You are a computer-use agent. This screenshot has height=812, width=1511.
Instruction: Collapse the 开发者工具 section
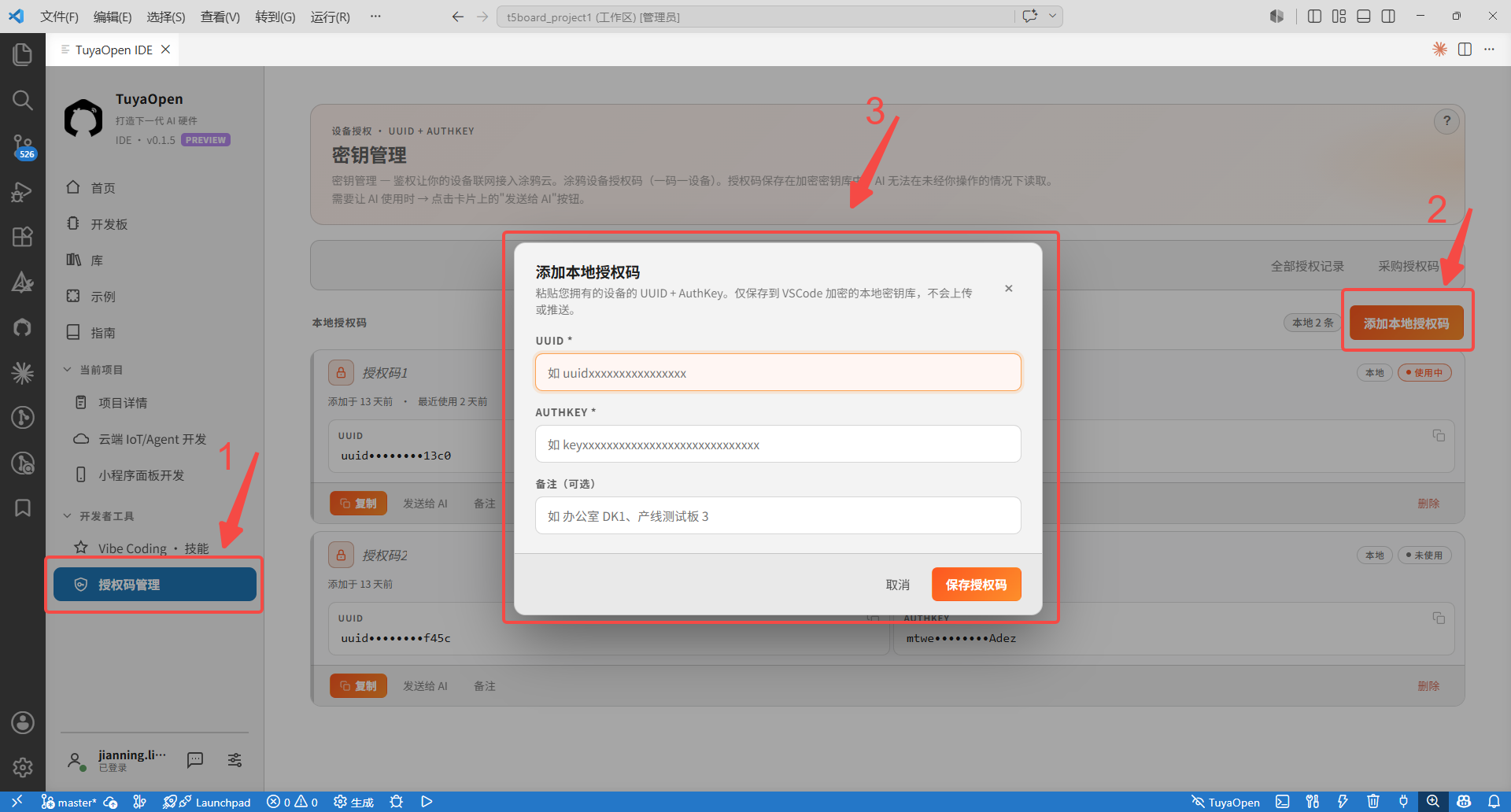click(98, 516)
